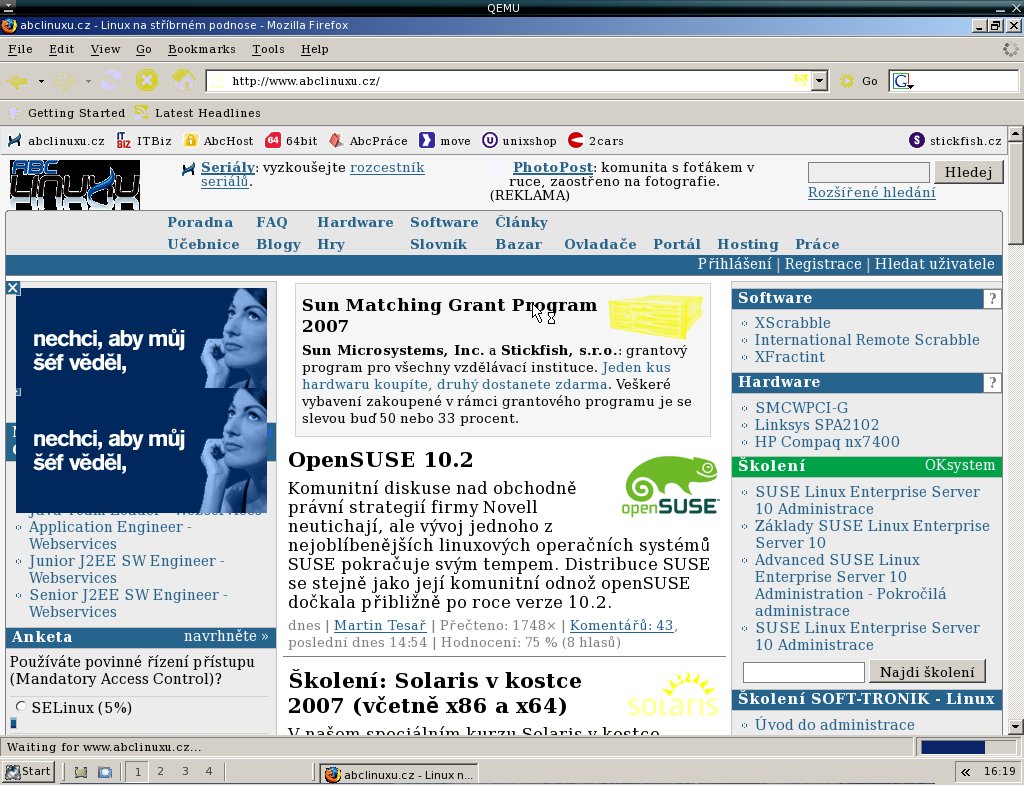This screenshot has width=1024, height=785.
Task: Click the ABC Linuxu logo
Action: [x=74, y=185]
